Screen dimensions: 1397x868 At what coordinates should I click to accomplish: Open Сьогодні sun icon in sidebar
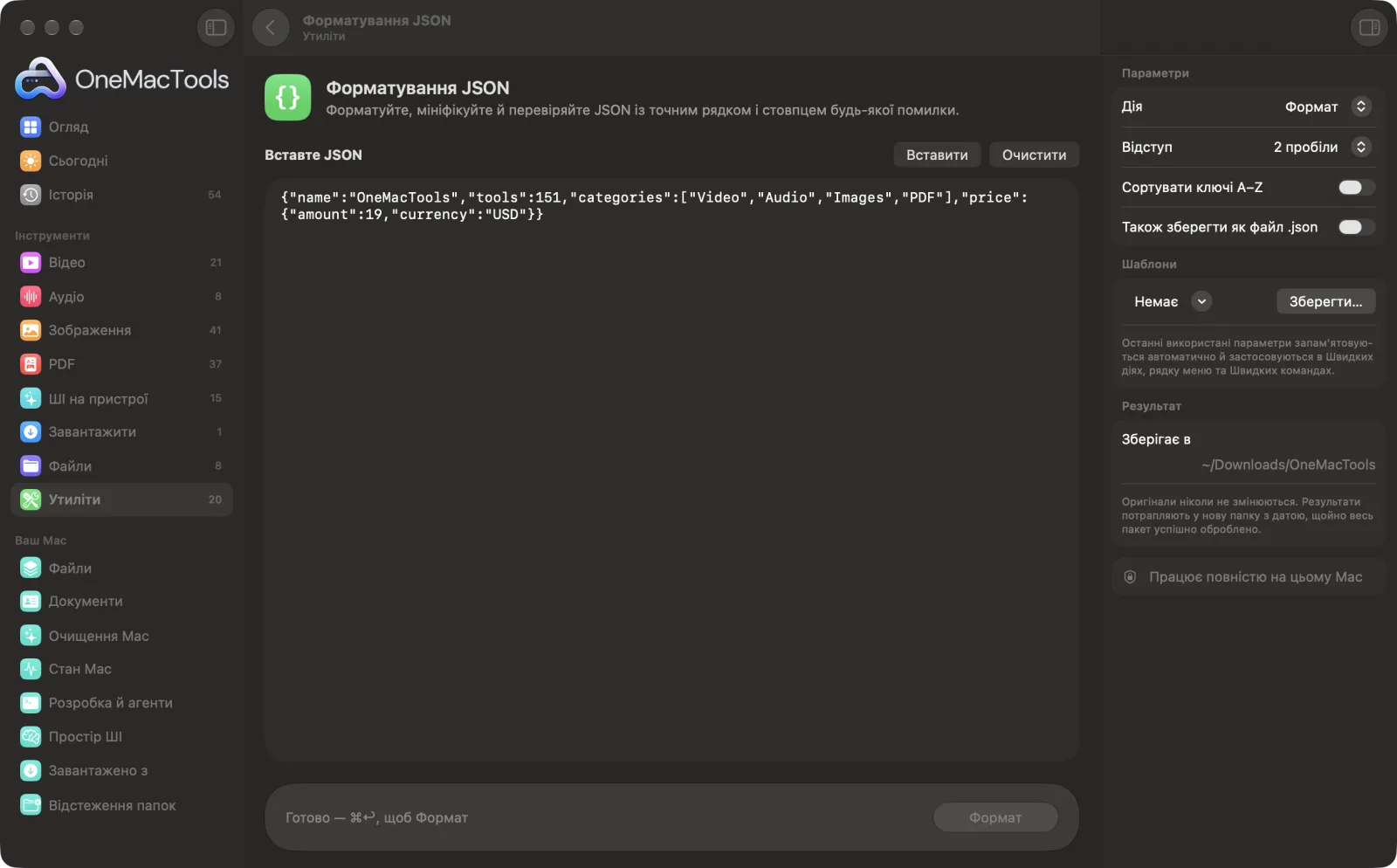click(x=31, y=161)
